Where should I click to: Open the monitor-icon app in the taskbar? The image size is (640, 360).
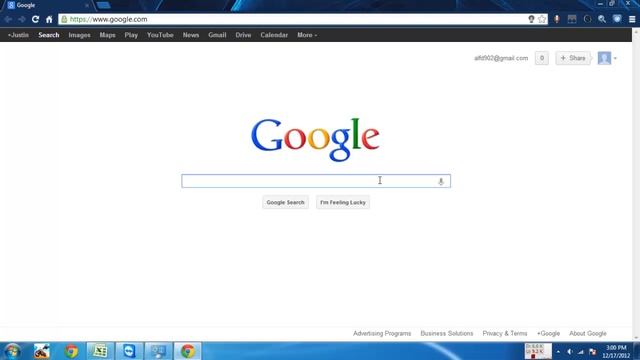[x=159, y=351]
